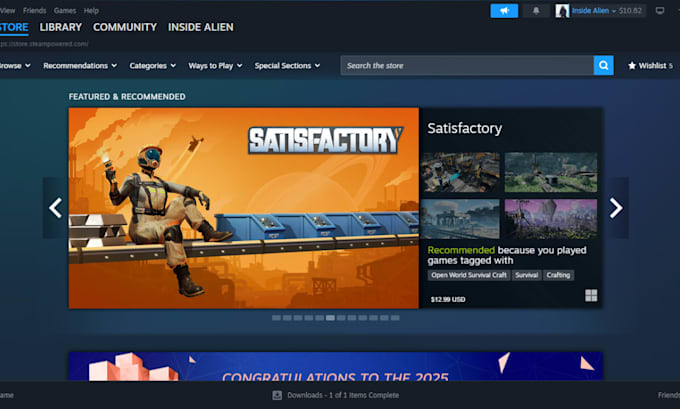
Task: Expand the Special Sections dropdown
Action: pyautogui.click(x=287, y=66)
